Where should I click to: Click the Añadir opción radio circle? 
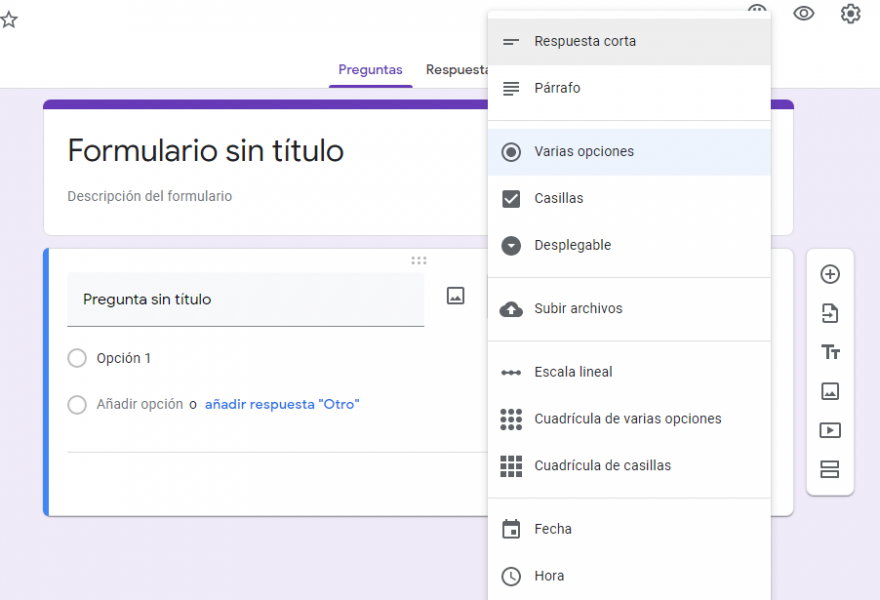pyautogui.click(x=77, y=404)
